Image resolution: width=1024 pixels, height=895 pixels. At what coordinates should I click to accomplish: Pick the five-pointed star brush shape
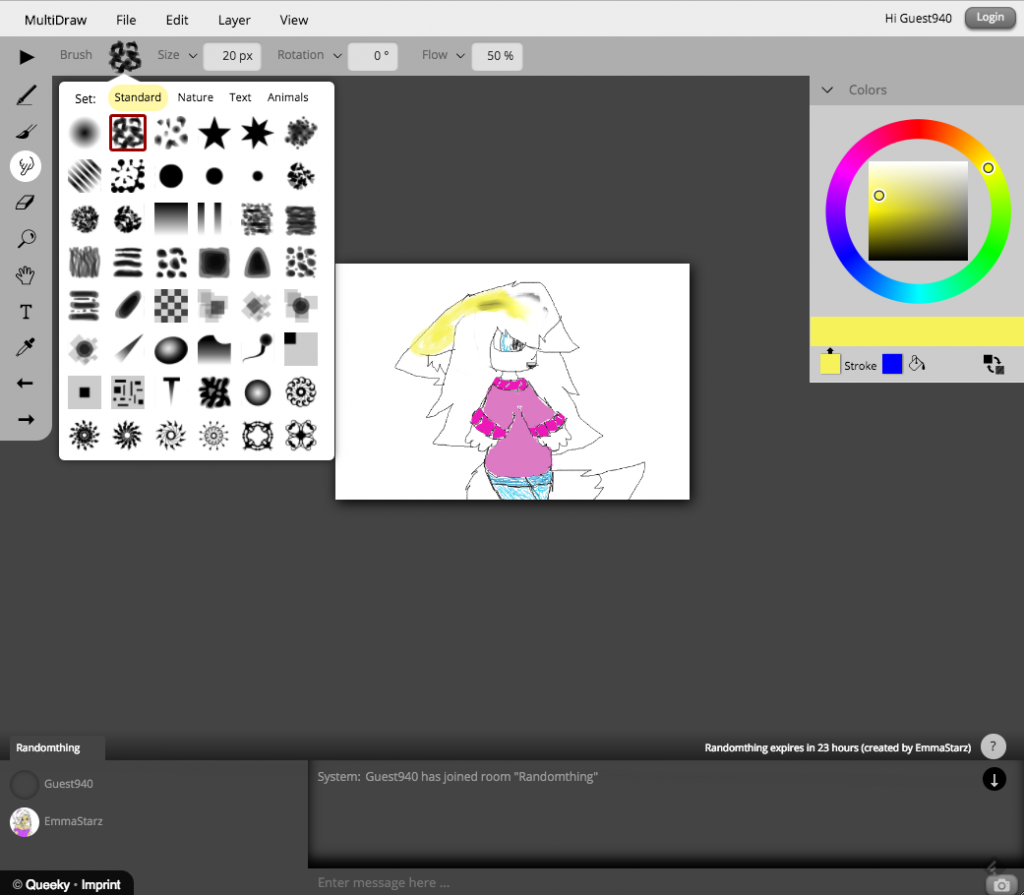pos(214,133)
